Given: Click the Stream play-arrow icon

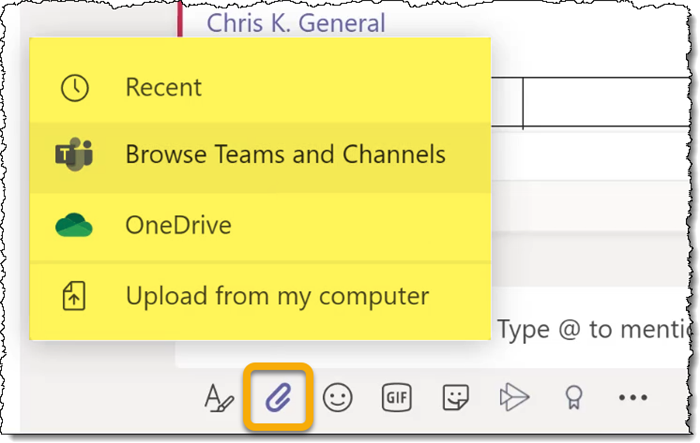Looking at the screenshot, I should [514, 398].
